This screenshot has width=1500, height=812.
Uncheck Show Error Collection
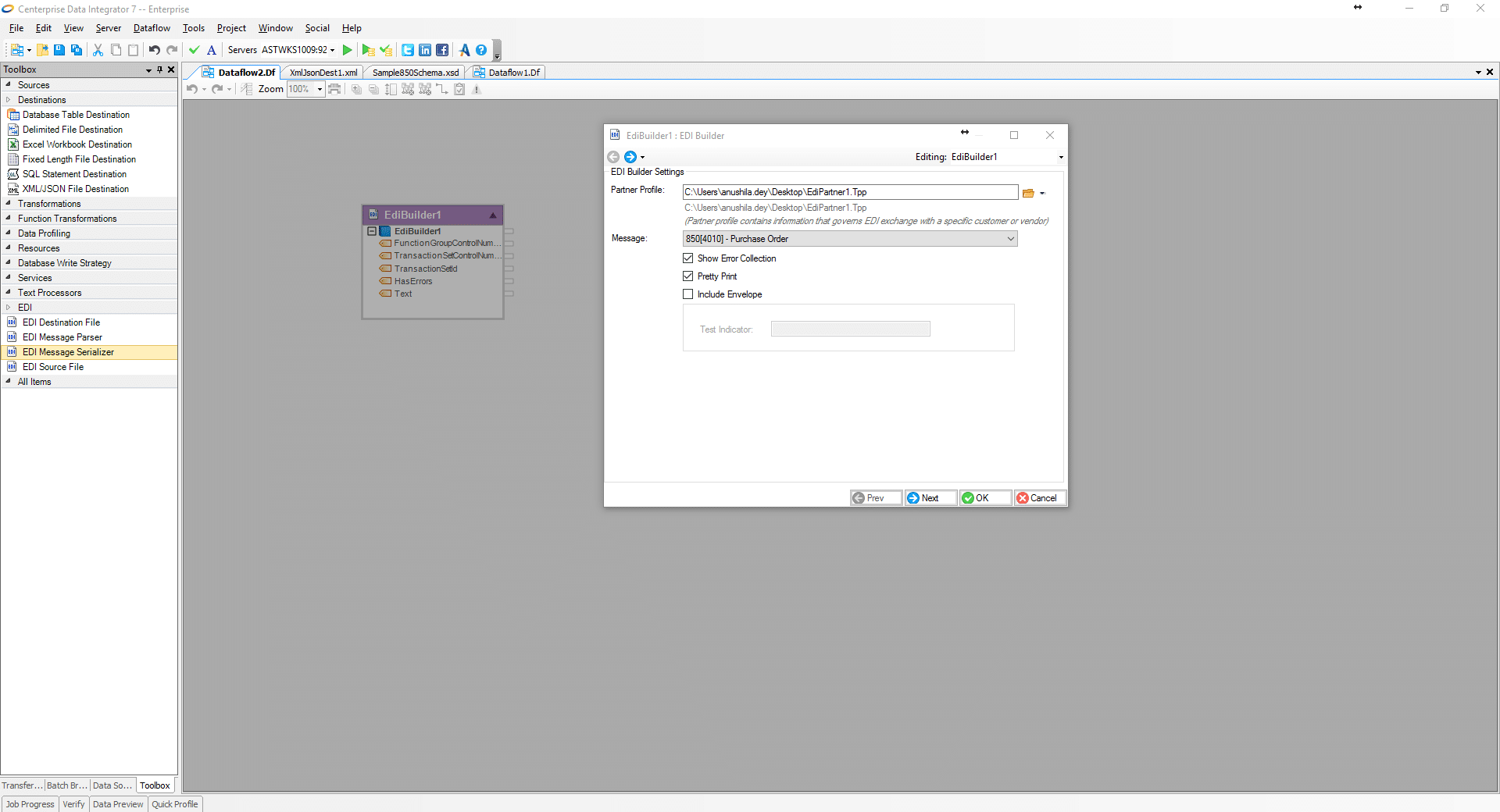coord(688,258)
